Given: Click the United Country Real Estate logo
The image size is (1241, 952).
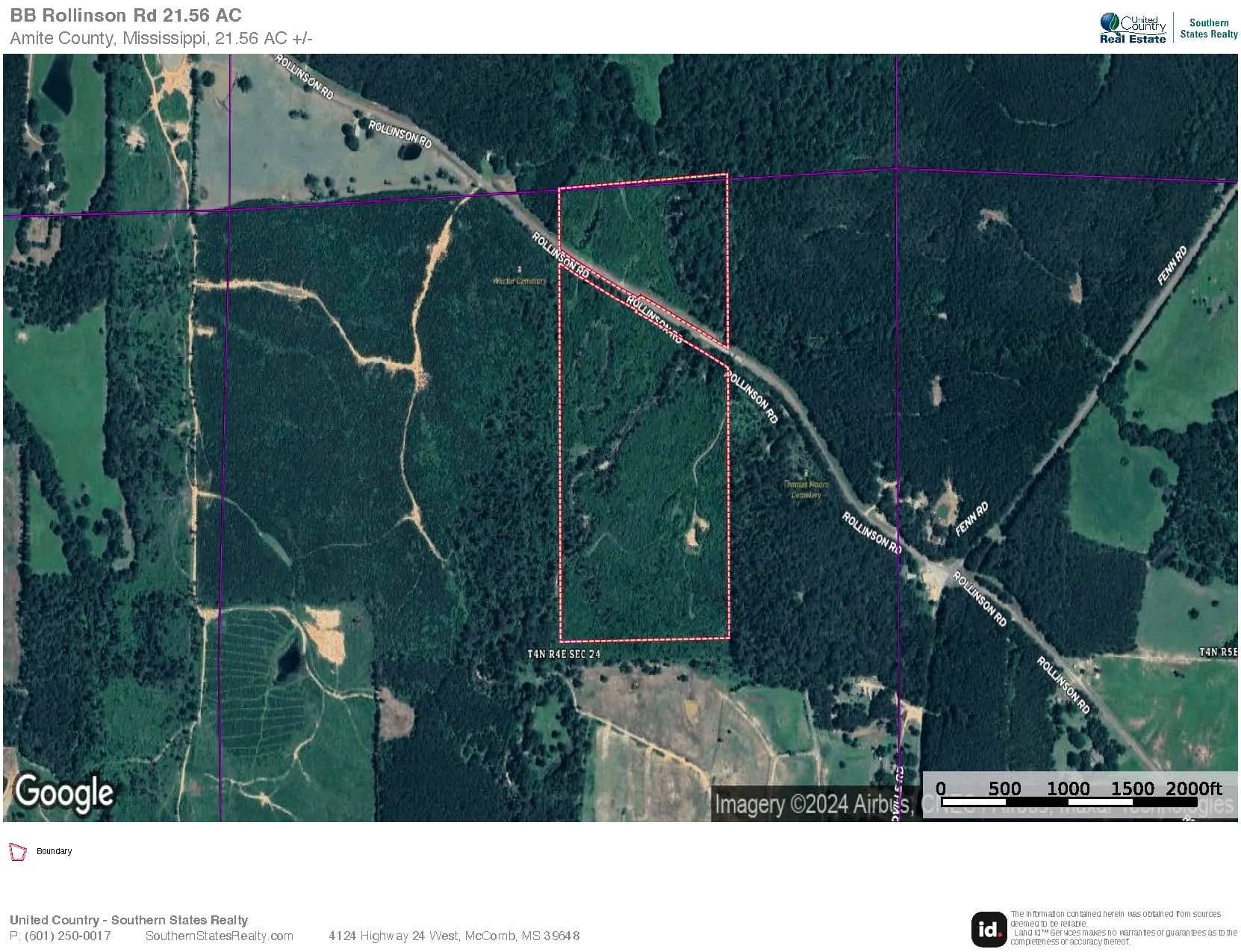Looking at the screenshot, I should [x=1132, y=28].
